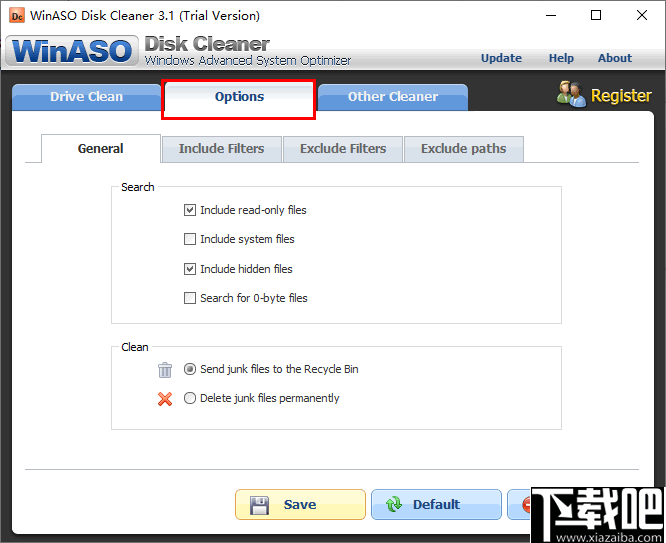Click the Register link text

tap(621, 96)
